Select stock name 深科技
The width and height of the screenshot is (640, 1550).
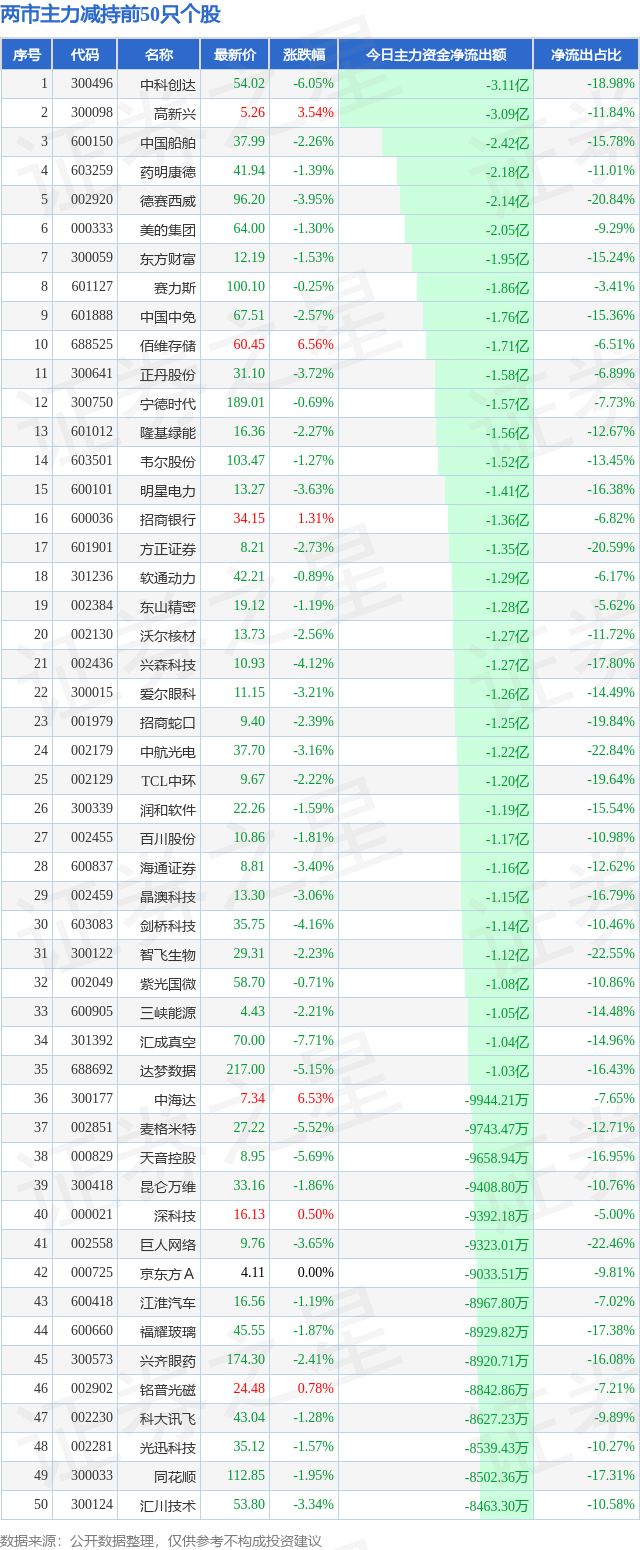click(x=175, y=1215)
